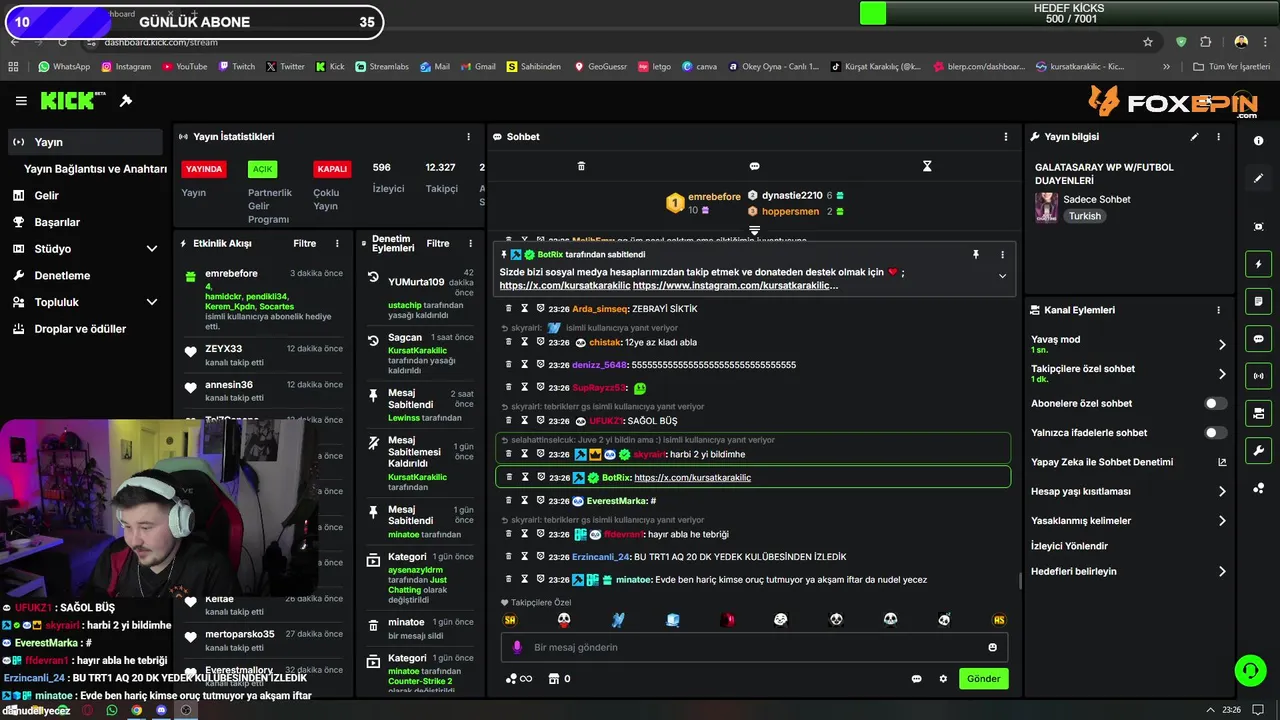
Task: Click the chat bubble icon under Sohbet header
Action: (x=754, y=166)
